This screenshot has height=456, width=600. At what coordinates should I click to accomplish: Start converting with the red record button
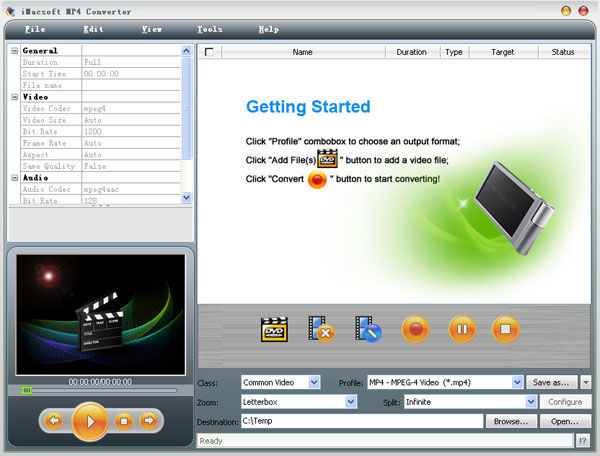(x=415, y=329)
